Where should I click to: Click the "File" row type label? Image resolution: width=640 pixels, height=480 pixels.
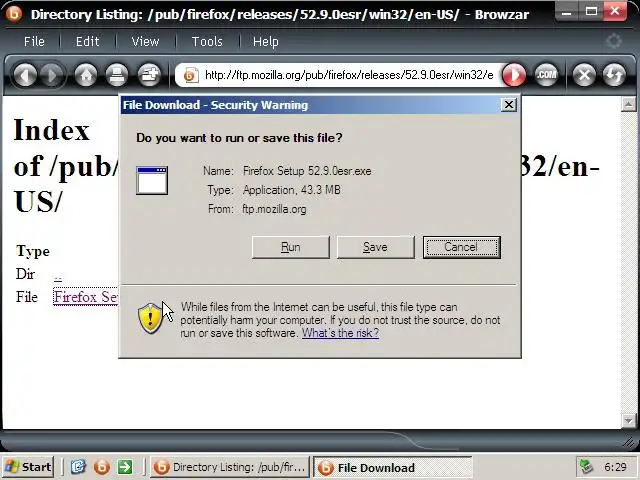(x=27, y=297)
